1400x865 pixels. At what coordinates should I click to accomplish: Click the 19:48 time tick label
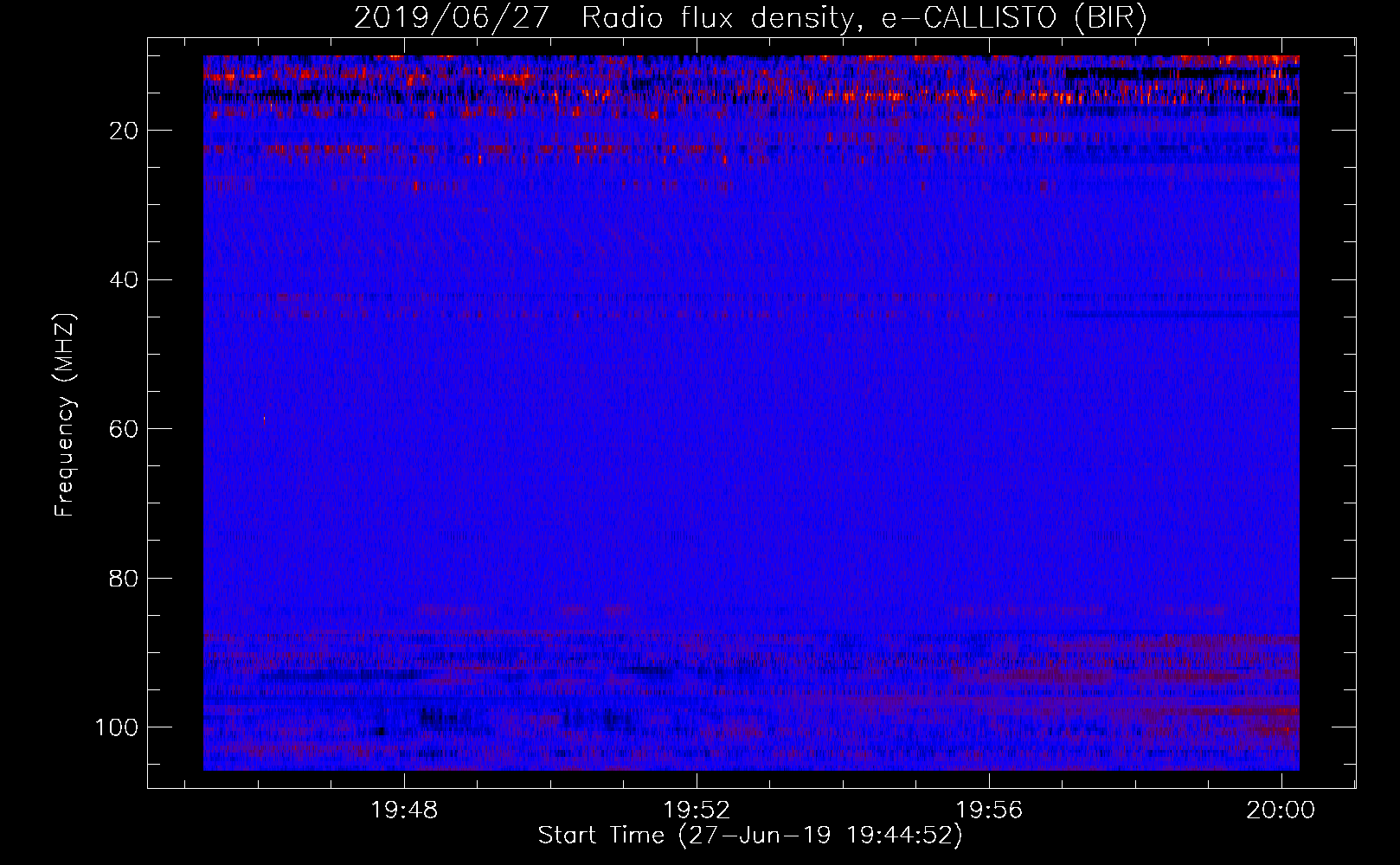pyautogui.click(x=404, y=811)
